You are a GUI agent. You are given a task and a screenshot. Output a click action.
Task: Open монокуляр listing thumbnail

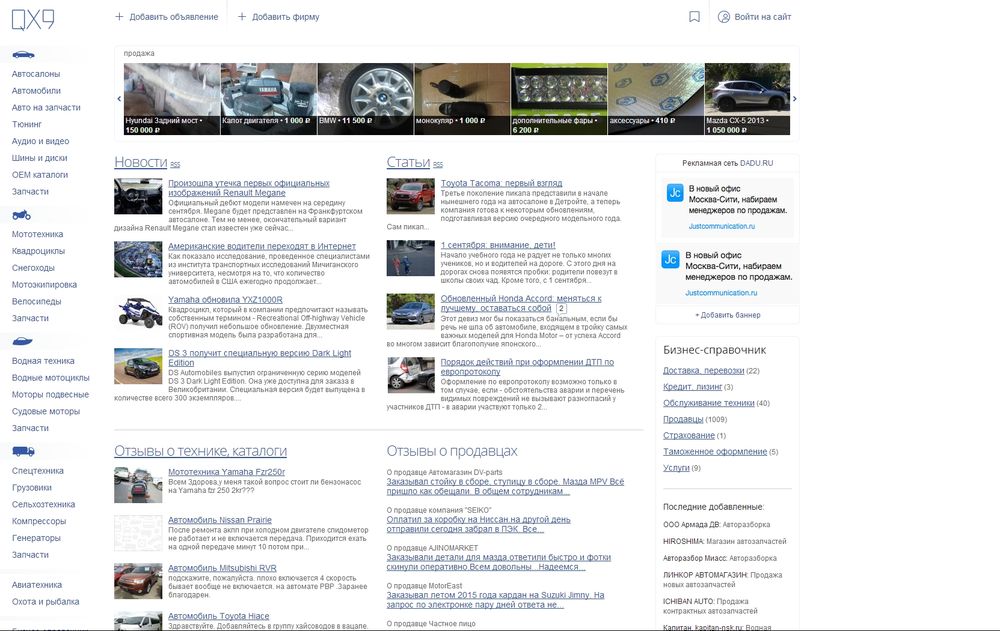[x=462, y=99]
